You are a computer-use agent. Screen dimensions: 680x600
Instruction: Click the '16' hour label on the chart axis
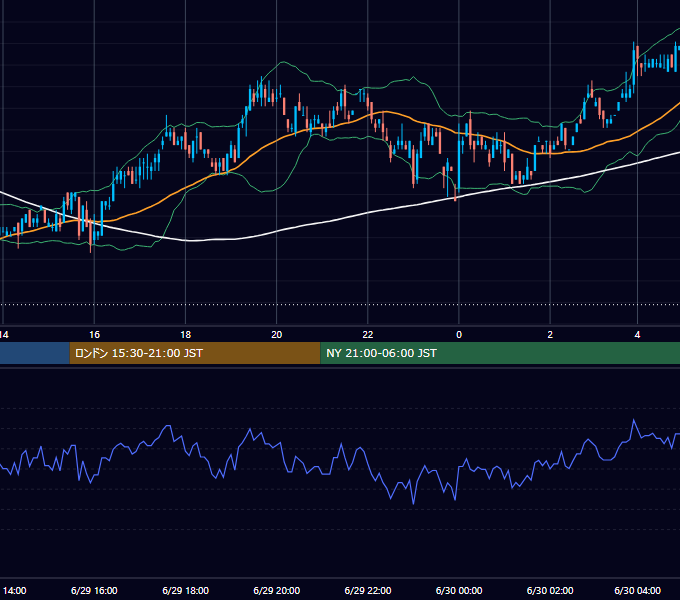[95, 335]
